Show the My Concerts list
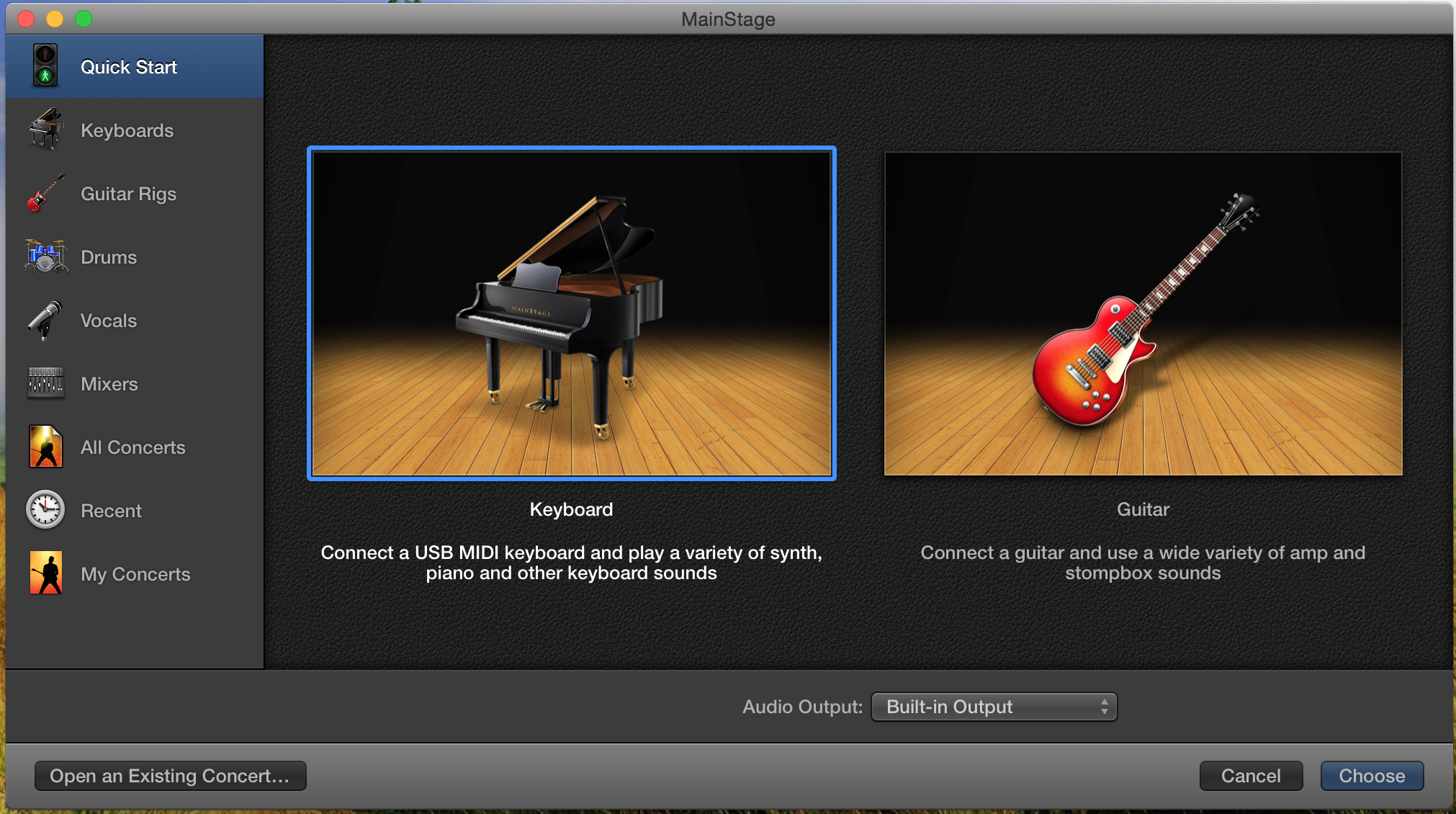1456x814 pixels. coord(135,574)
